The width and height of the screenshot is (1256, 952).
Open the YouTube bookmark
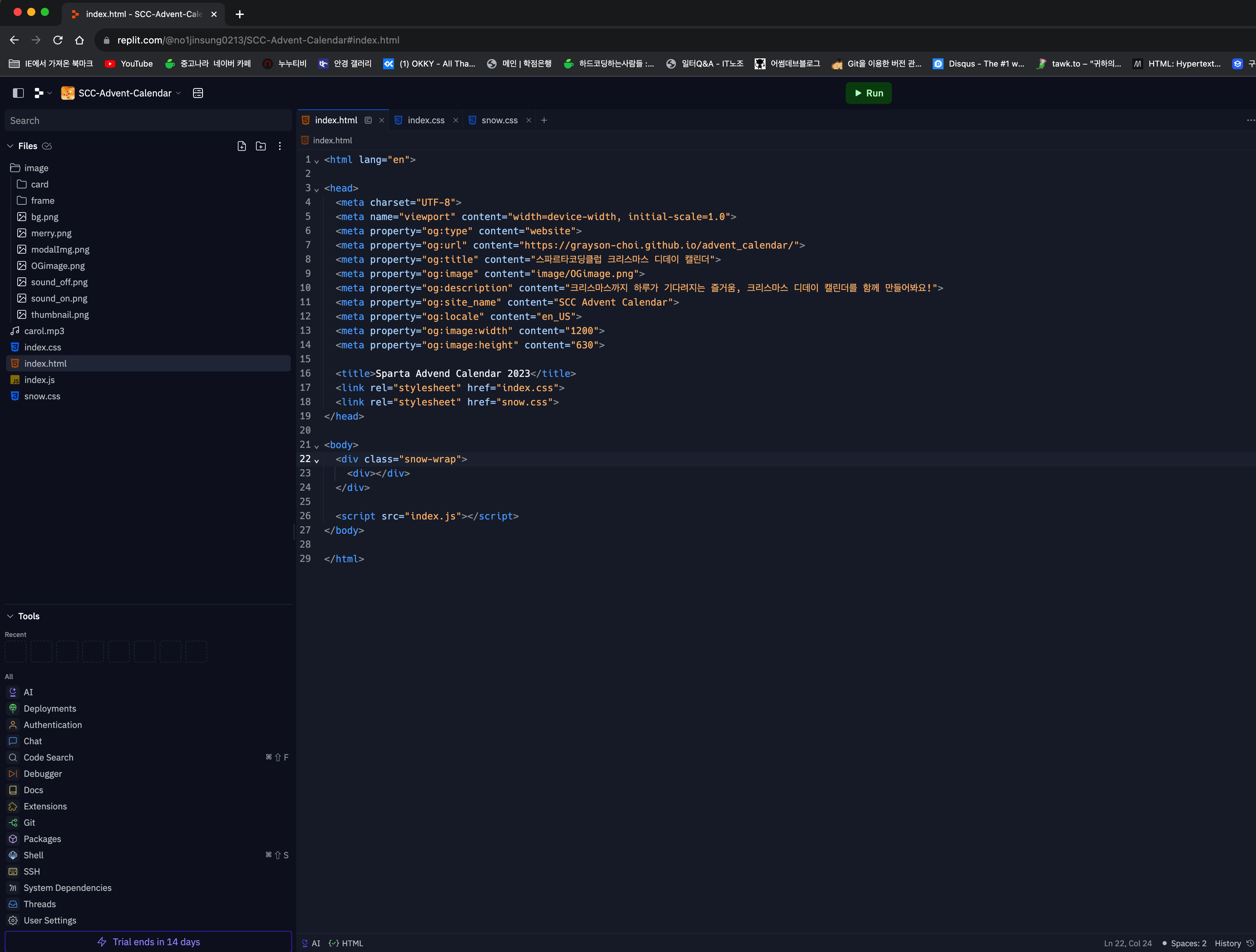[x=129, y=63]
